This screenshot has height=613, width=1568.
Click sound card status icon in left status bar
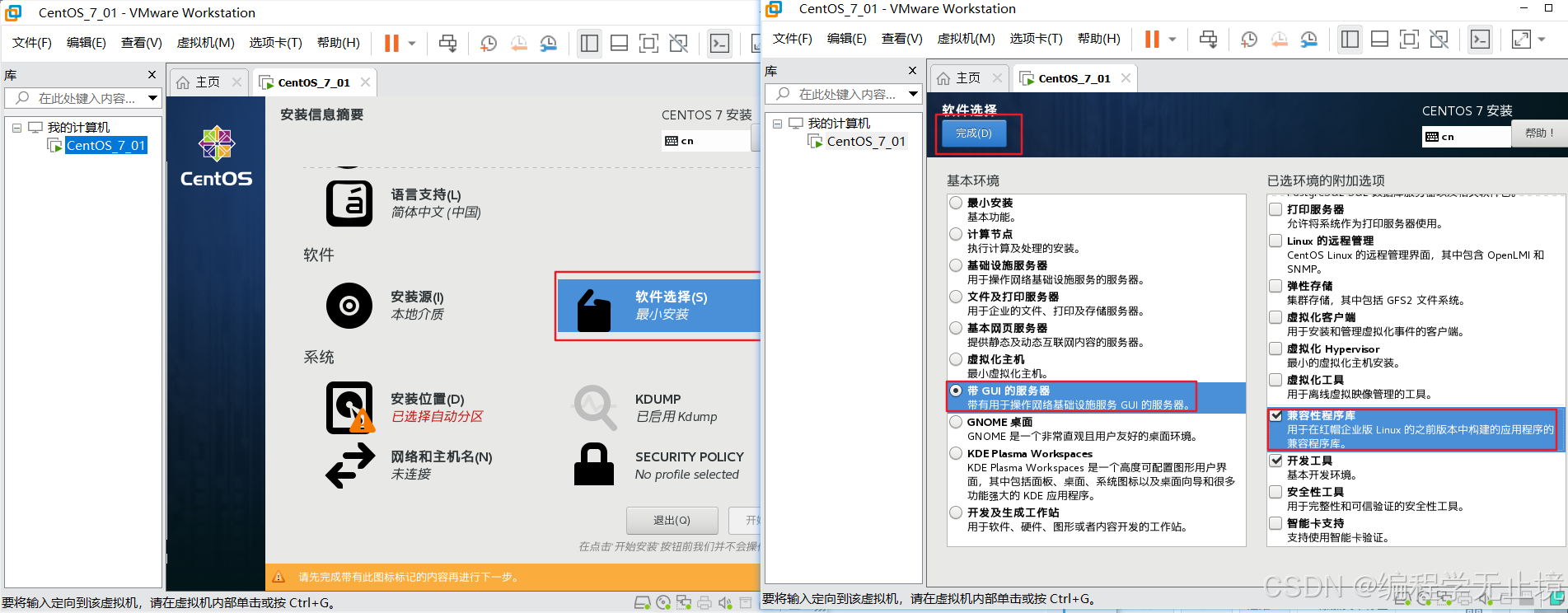[725, 603]
